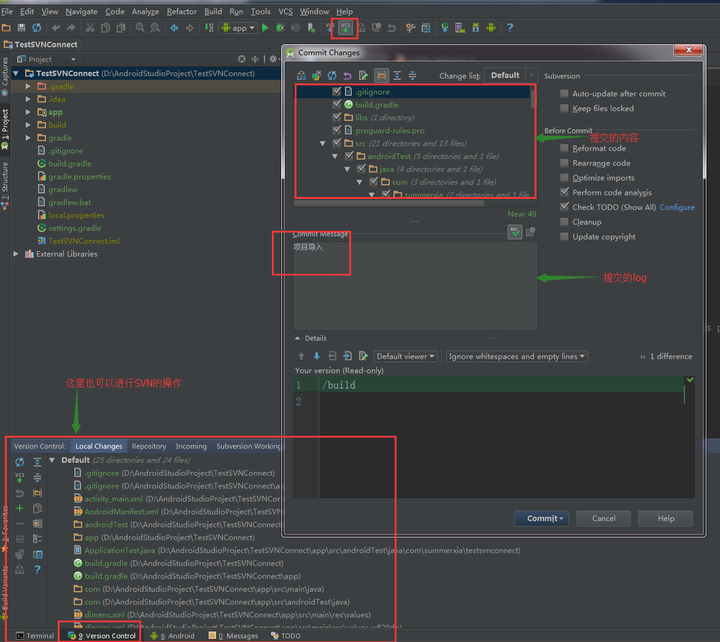Click the VCS Commit Changes toolbar icon
Viewport: 720px width, 642px height.
[345, 28]
